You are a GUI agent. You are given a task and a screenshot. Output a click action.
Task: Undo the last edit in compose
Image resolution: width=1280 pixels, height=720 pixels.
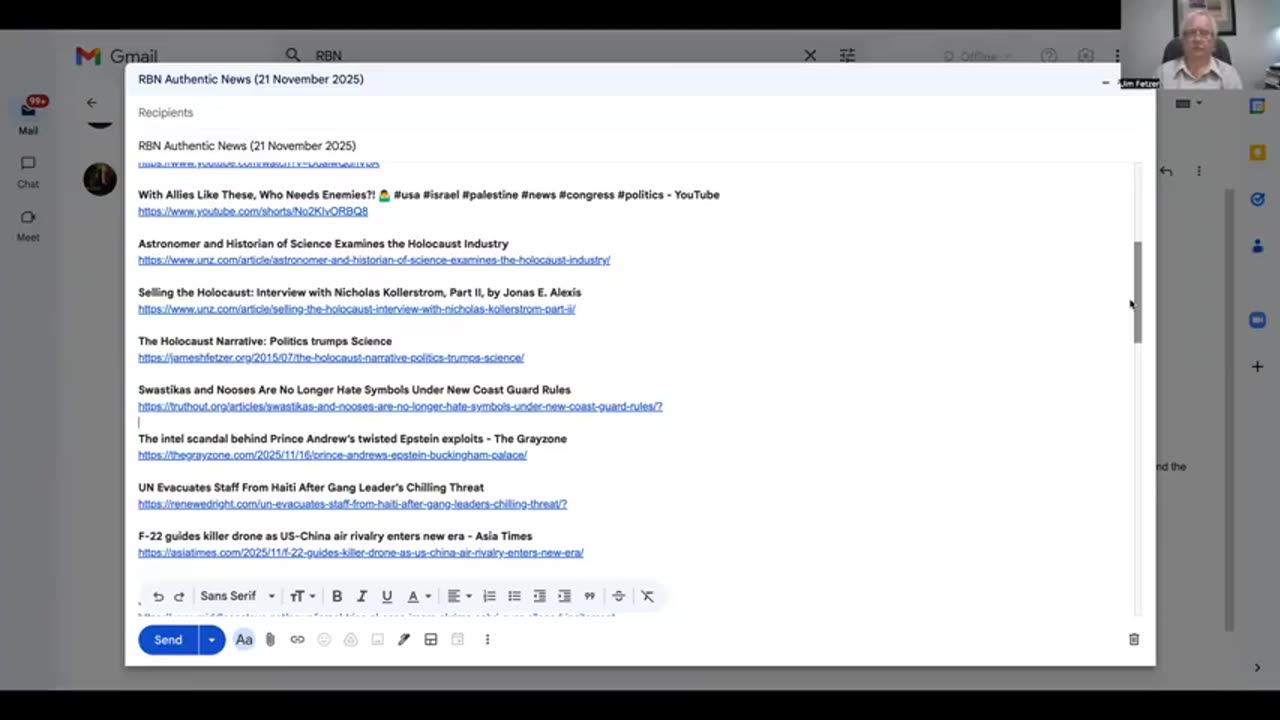point(158,596)
